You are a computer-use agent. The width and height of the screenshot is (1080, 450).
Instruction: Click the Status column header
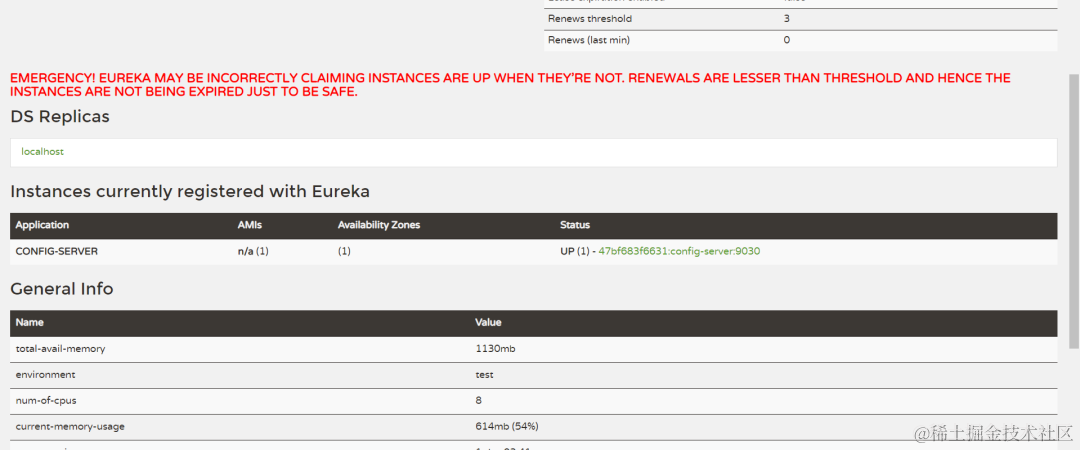[574, 225]
